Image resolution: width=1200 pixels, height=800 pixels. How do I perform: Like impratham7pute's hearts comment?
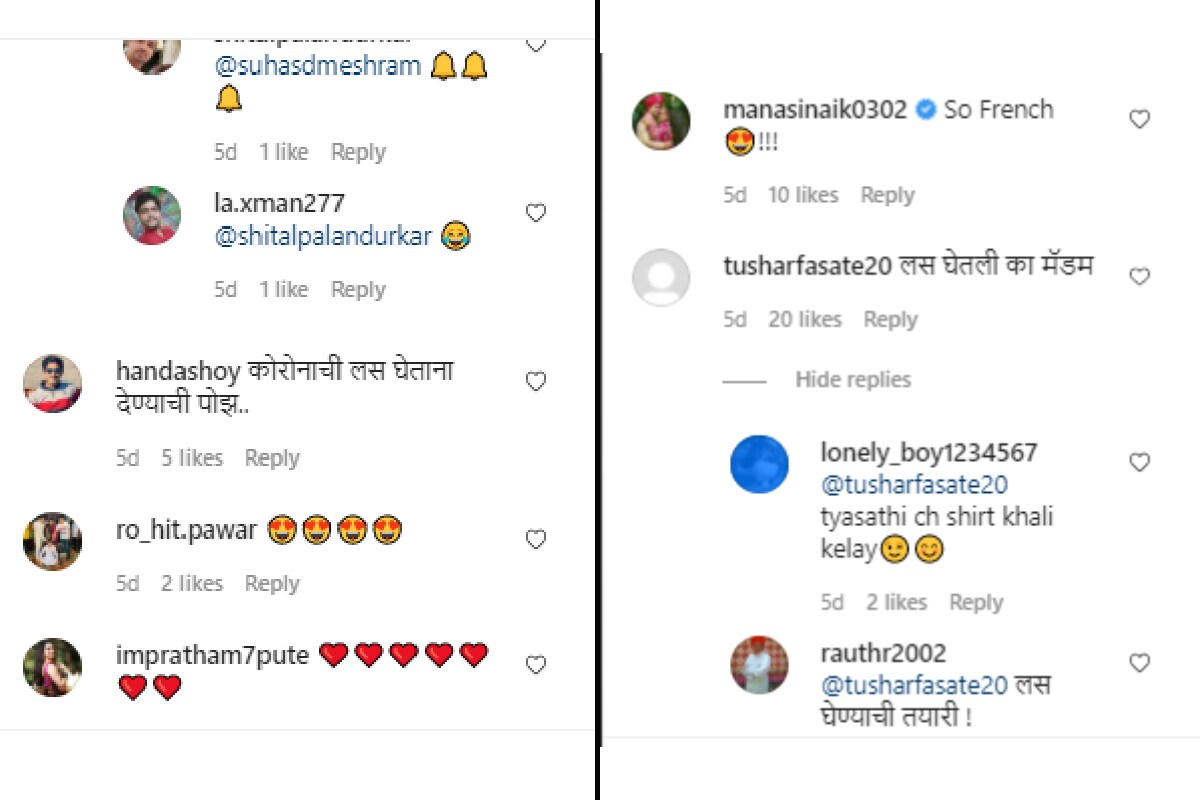coord(536,664)
